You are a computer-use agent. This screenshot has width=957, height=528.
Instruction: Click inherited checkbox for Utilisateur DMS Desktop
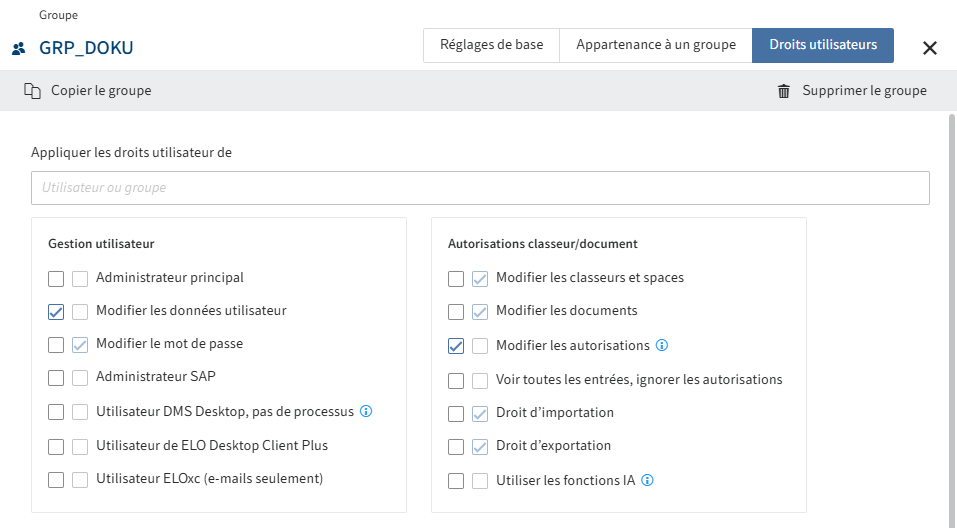pos(80,412)
